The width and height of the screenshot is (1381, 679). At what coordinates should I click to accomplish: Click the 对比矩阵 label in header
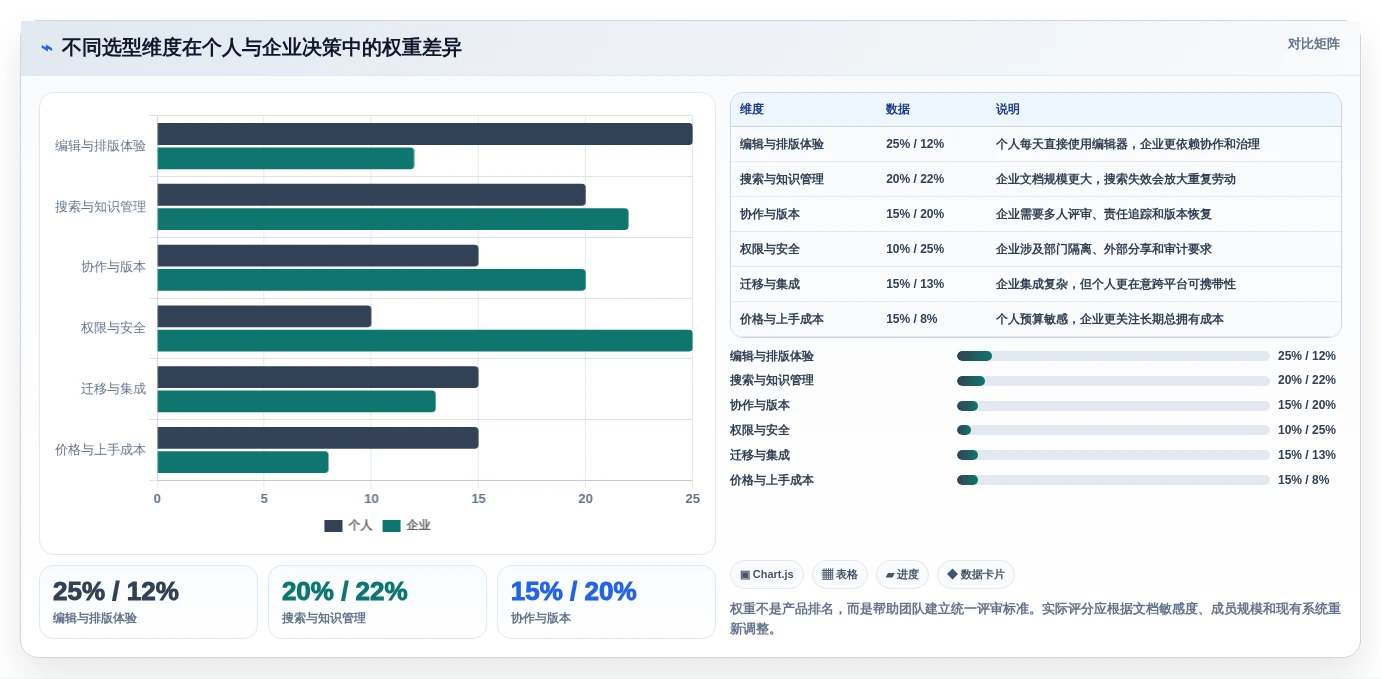click(x=1313, y=44)
